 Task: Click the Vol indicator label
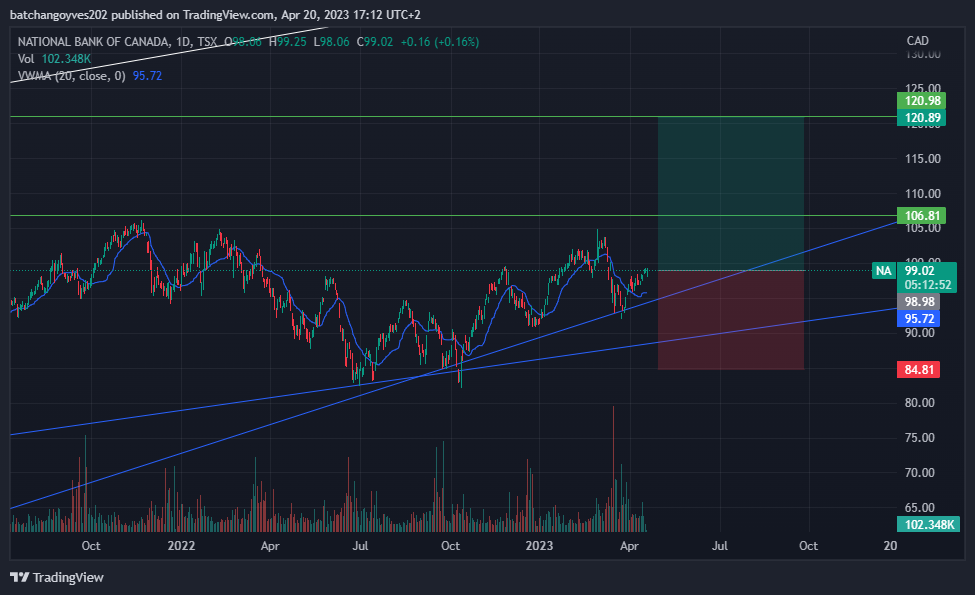tap(25, 59)
